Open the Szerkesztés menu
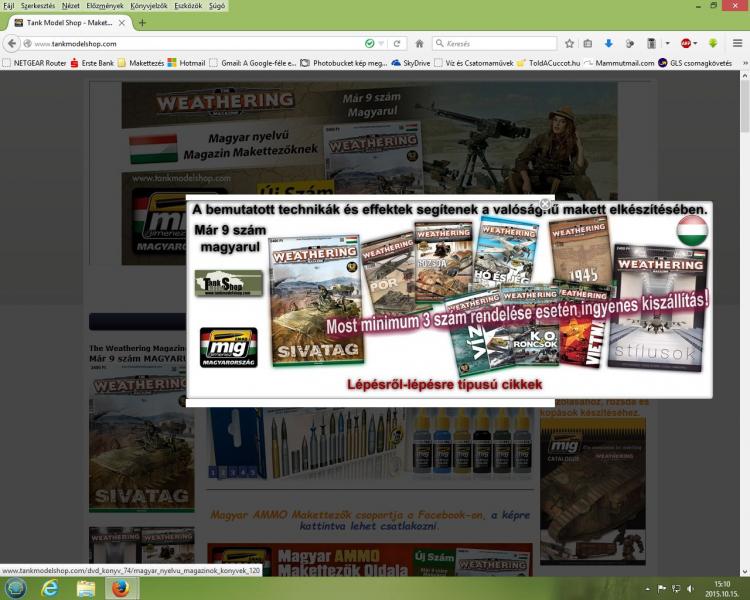This screenshot has height=600, width=750. click(x=38, y=6)
